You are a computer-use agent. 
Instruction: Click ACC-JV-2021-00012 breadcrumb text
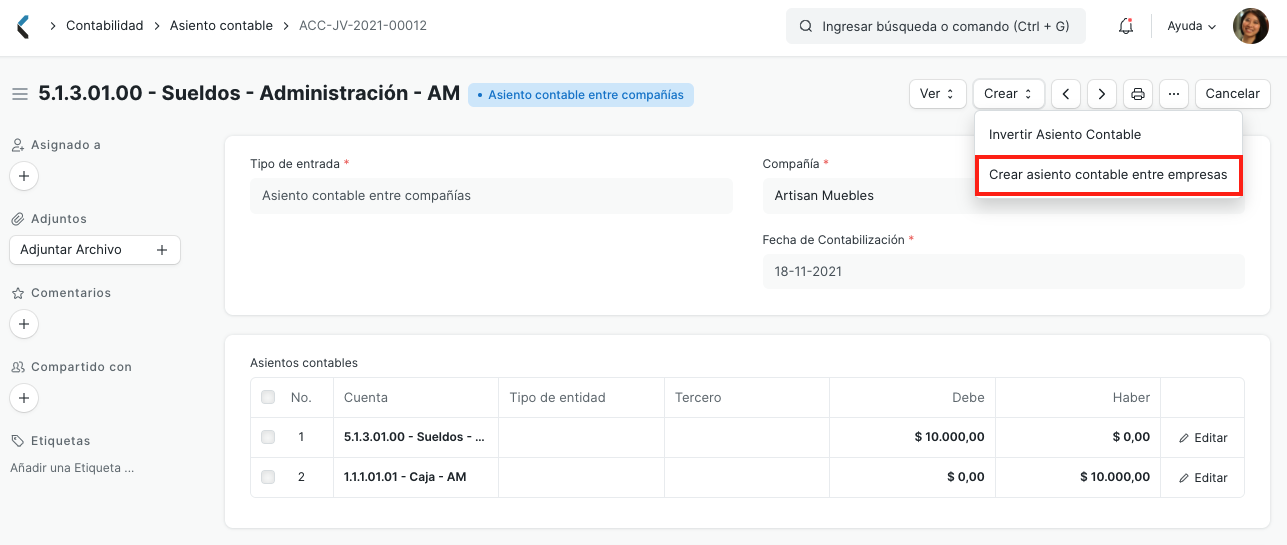363,26
